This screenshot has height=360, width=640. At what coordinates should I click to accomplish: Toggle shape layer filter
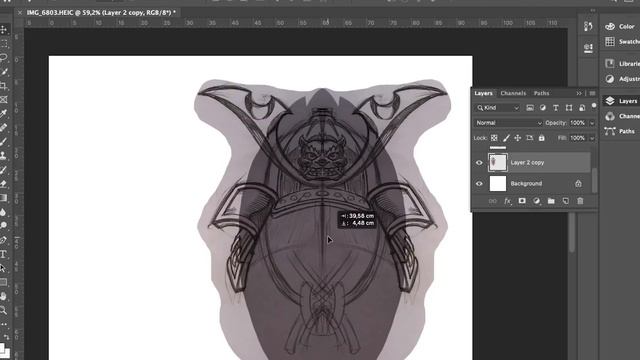tap(569, 108)
